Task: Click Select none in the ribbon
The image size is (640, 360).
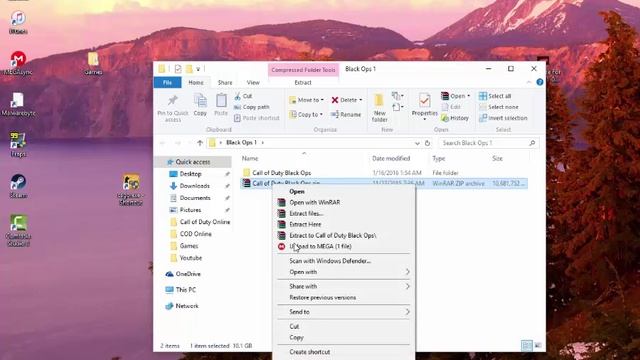Action: (x=498, y=107)
